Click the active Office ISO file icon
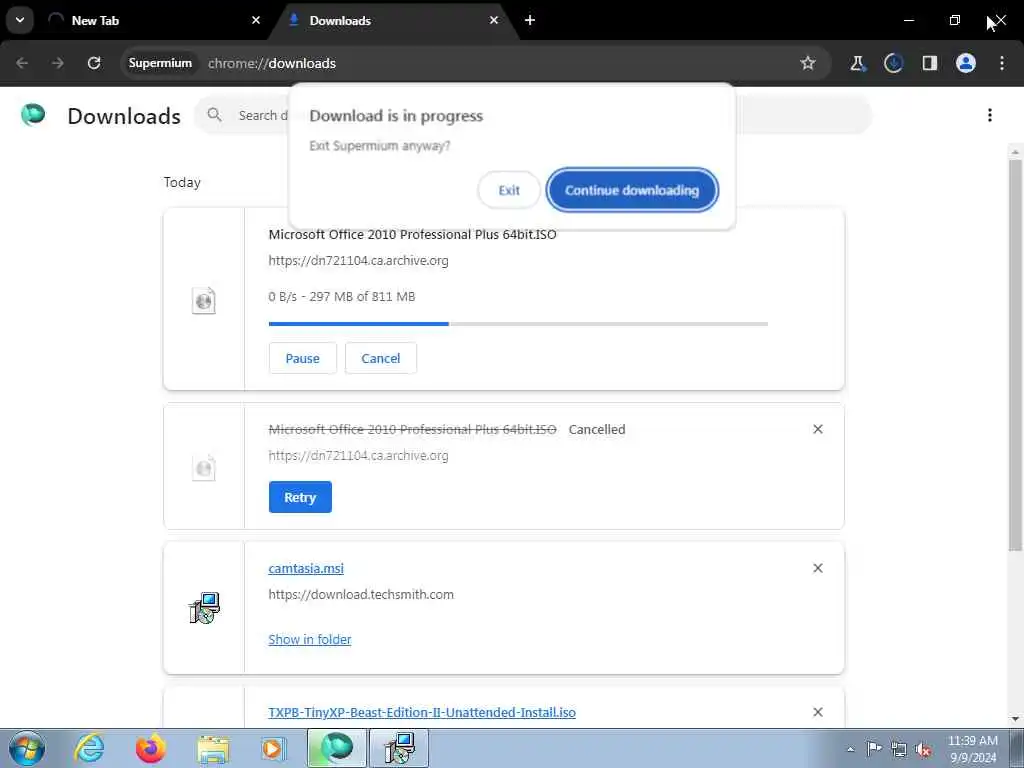This screenshot has width=1024, height=768. (x=204, y=300)
